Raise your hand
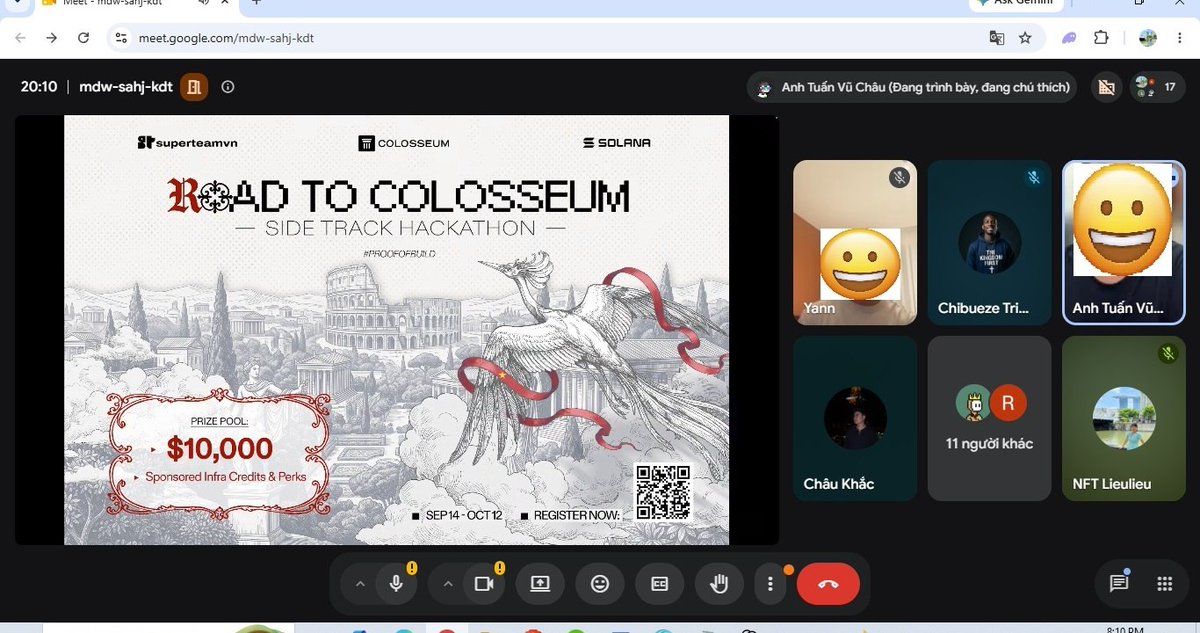The width and height of the screenshot is (1200, 633). pos(719,584)
